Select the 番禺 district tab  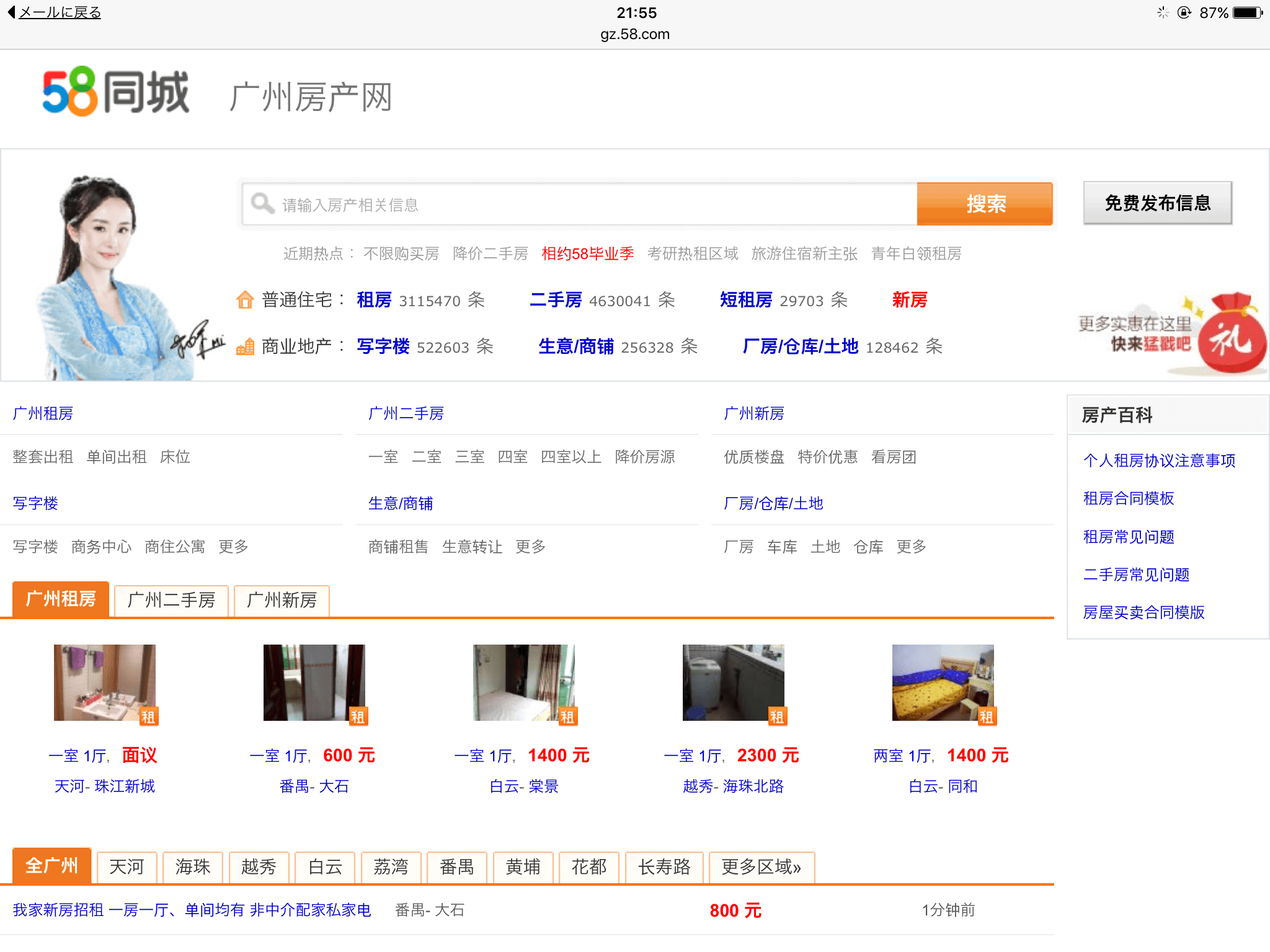(456, 866)
